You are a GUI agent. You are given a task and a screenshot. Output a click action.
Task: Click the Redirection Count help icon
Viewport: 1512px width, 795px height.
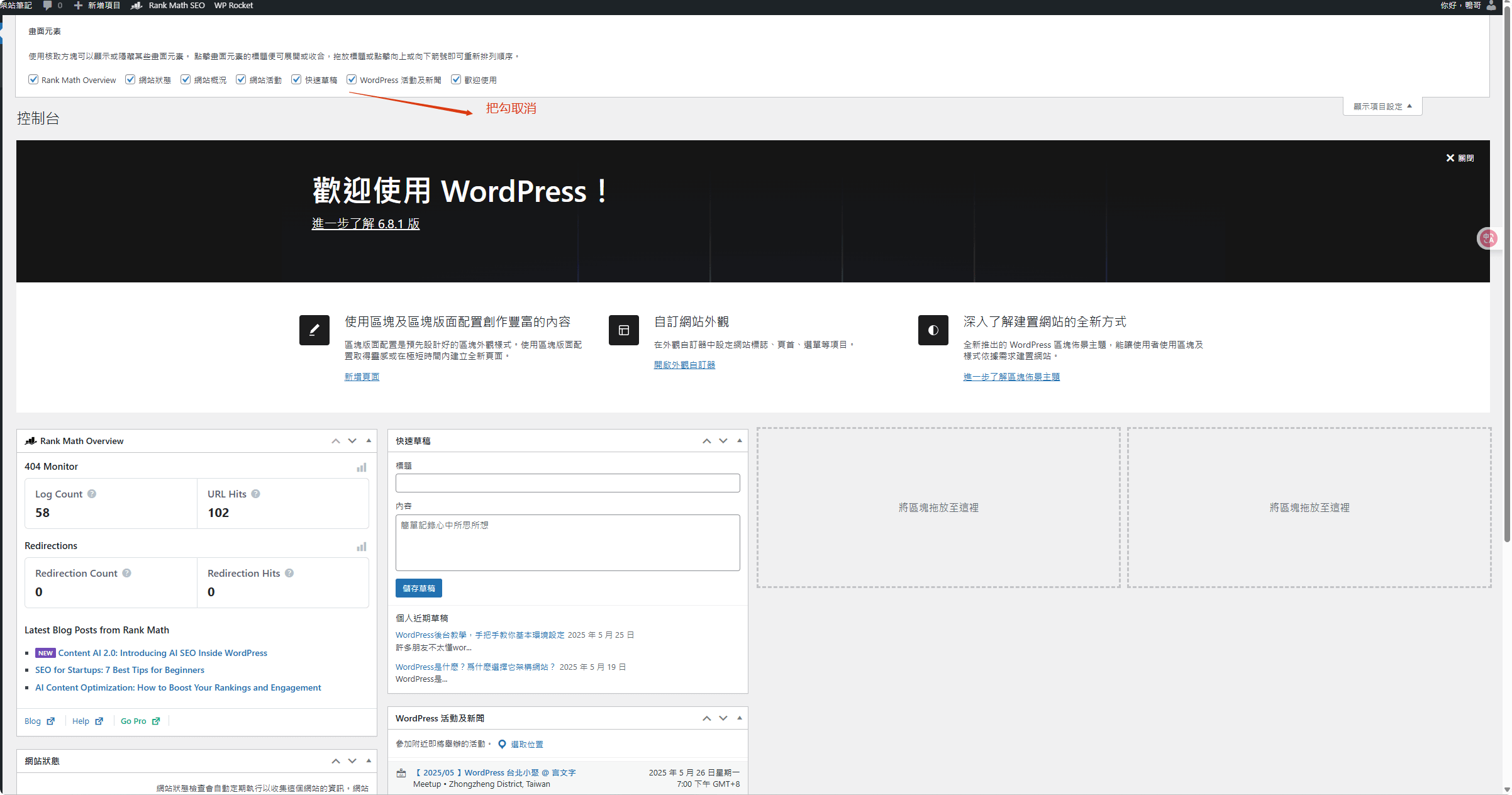[x=126, y=573]
